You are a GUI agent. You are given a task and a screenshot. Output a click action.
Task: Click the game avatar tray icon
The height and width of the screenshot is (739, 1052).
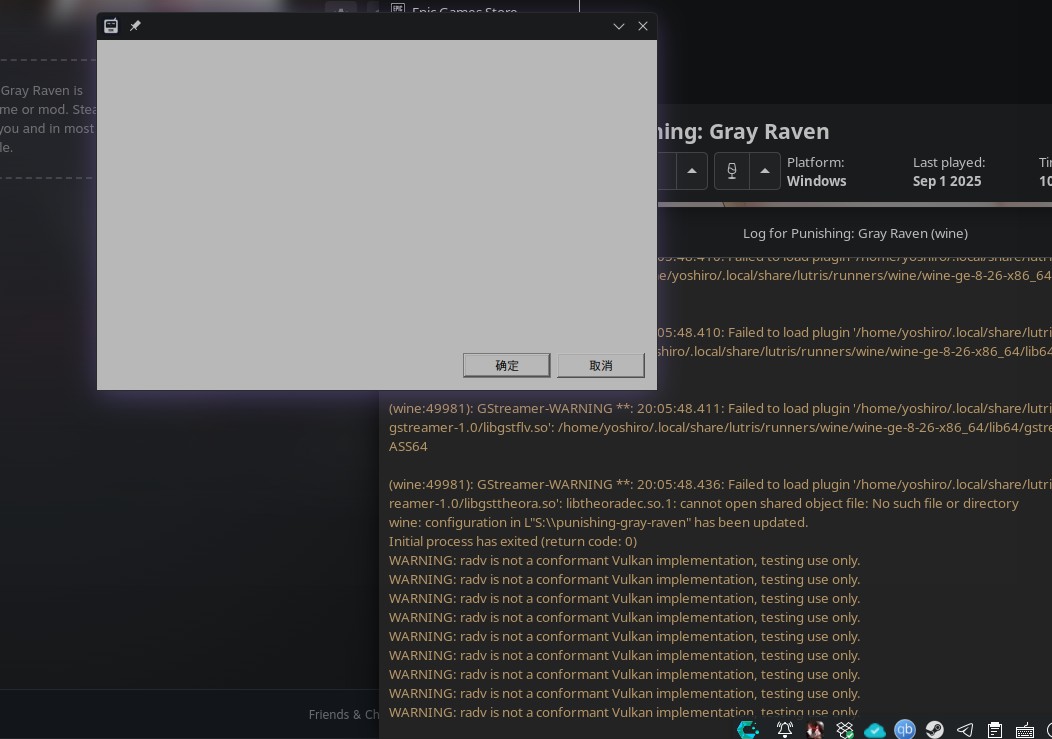pyautogui.click(x=815, y=730)
